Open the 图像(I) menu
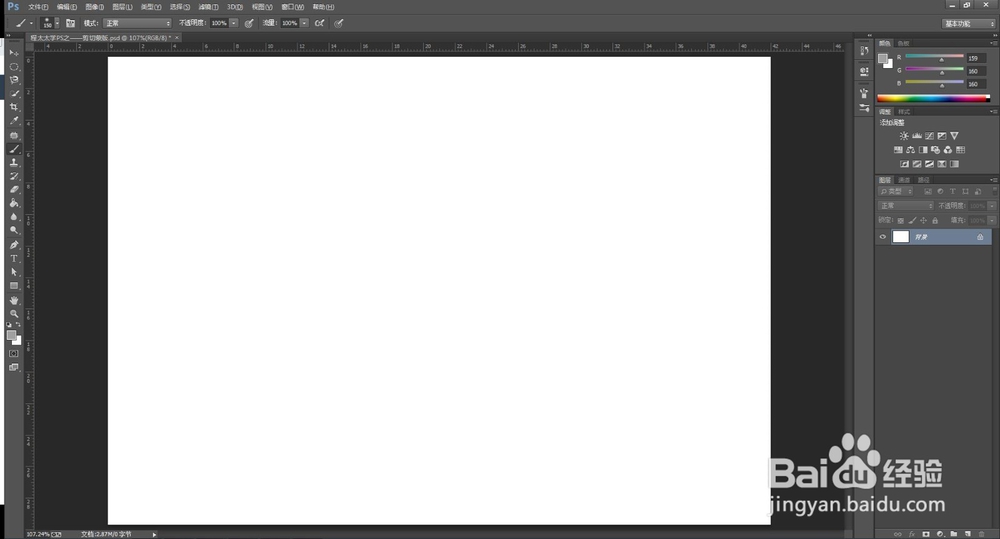 (94, 7)
